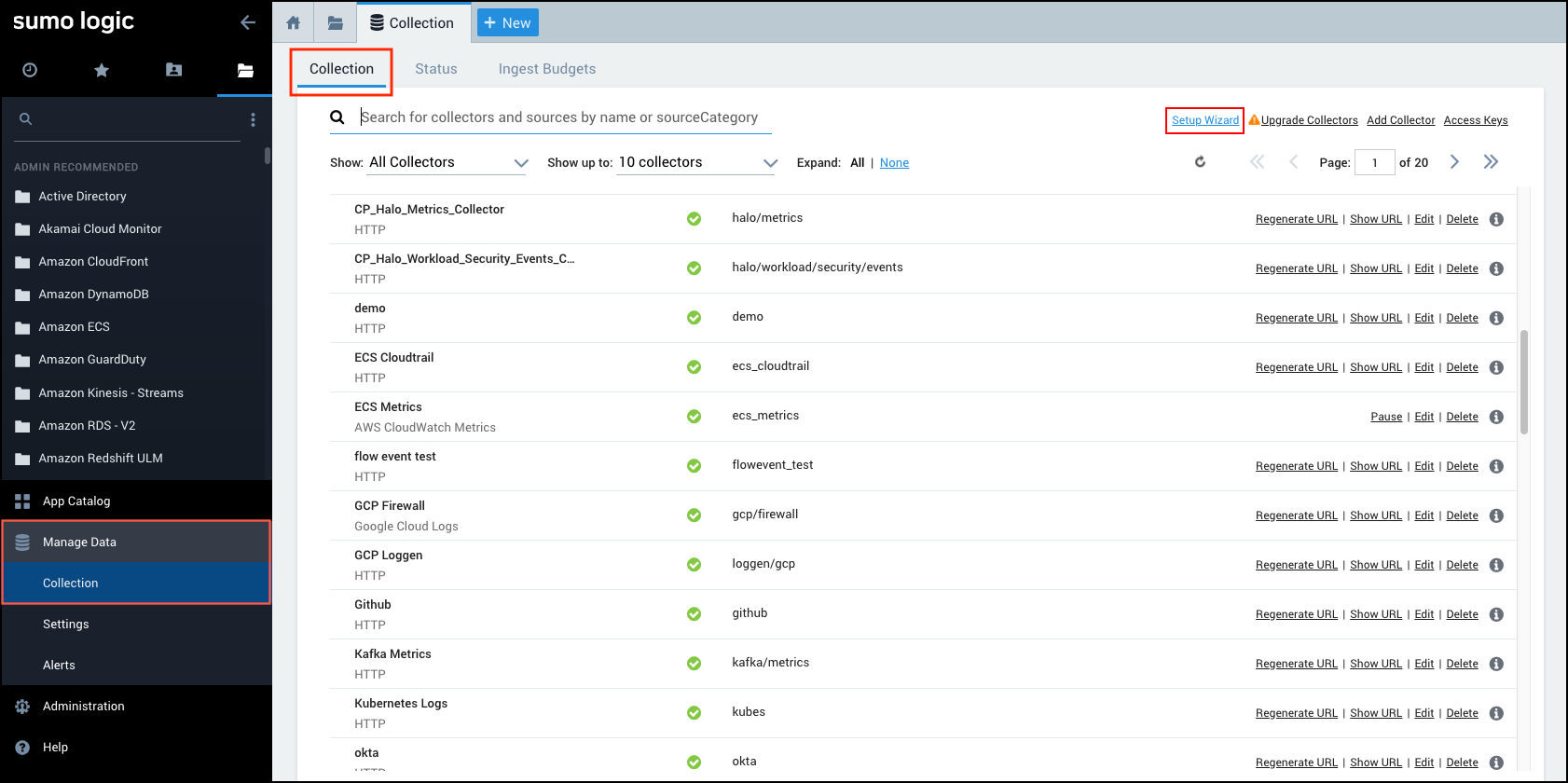1568x783 pixels.
Task: Pause the ECS Metrics source
Action: [1386, 417]
